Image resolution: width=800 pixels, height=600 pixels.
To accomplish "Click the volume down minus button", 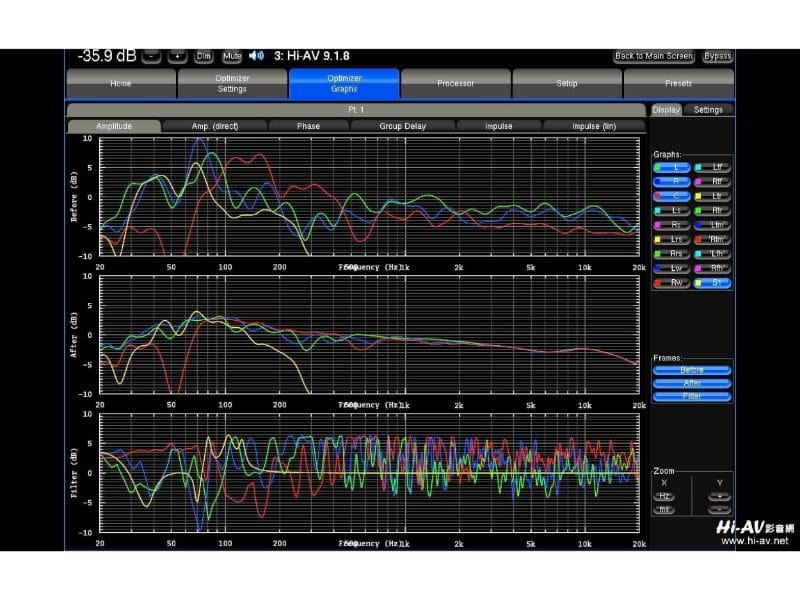I will pyautogui.click(x=151, y=56).
